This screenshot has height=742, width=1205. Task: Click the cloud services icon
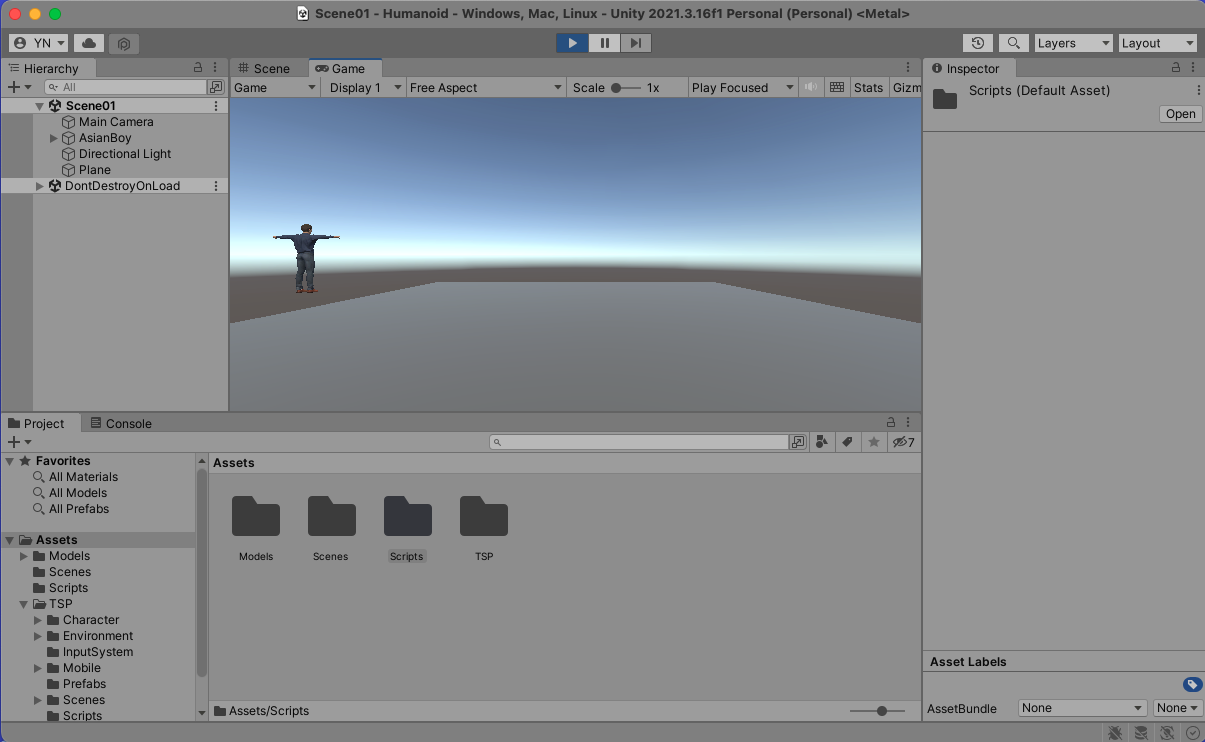pos(89,43)
